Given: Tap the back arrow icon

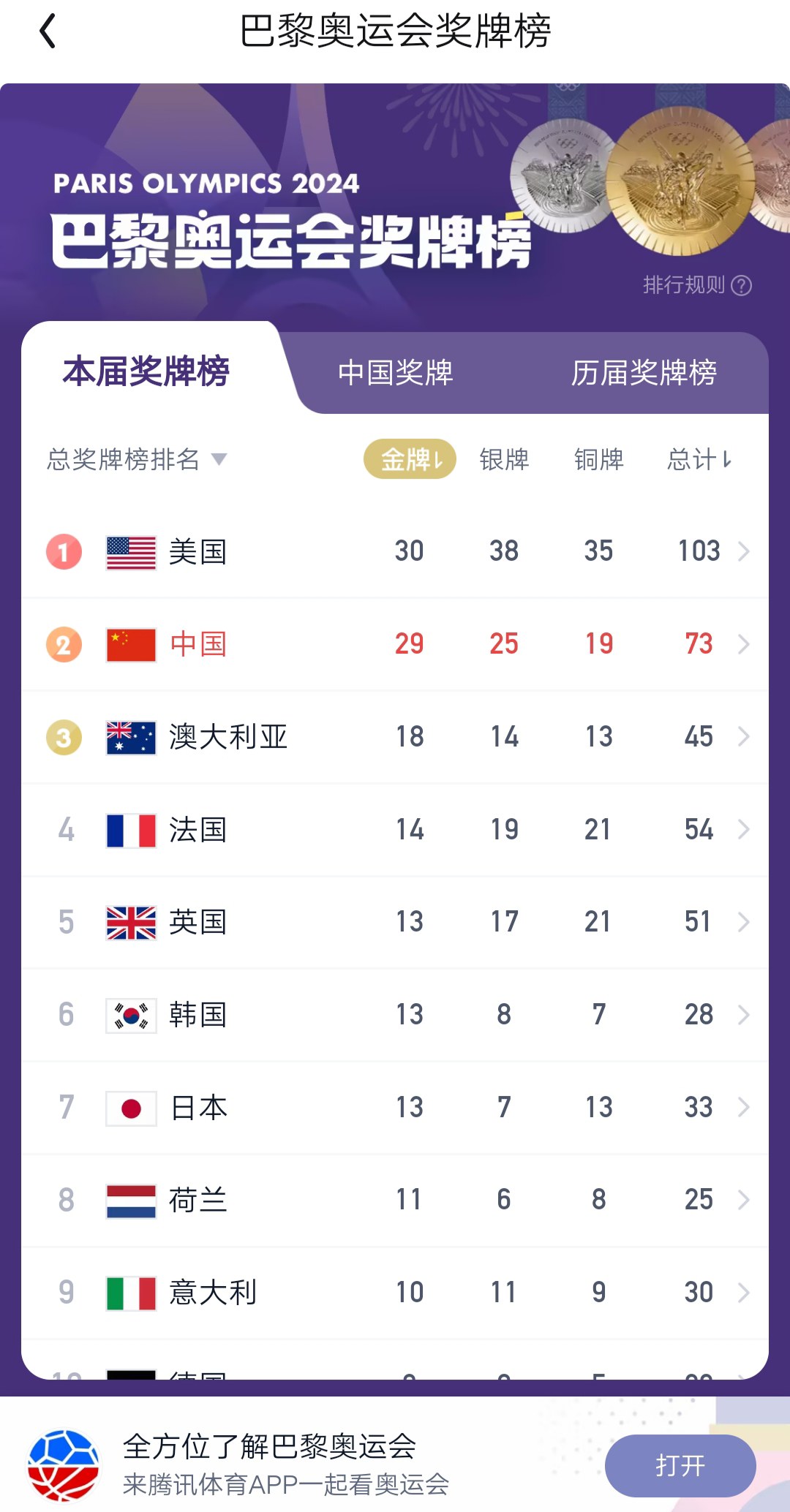Looking at the screenshot, I should tap(48, 32).
